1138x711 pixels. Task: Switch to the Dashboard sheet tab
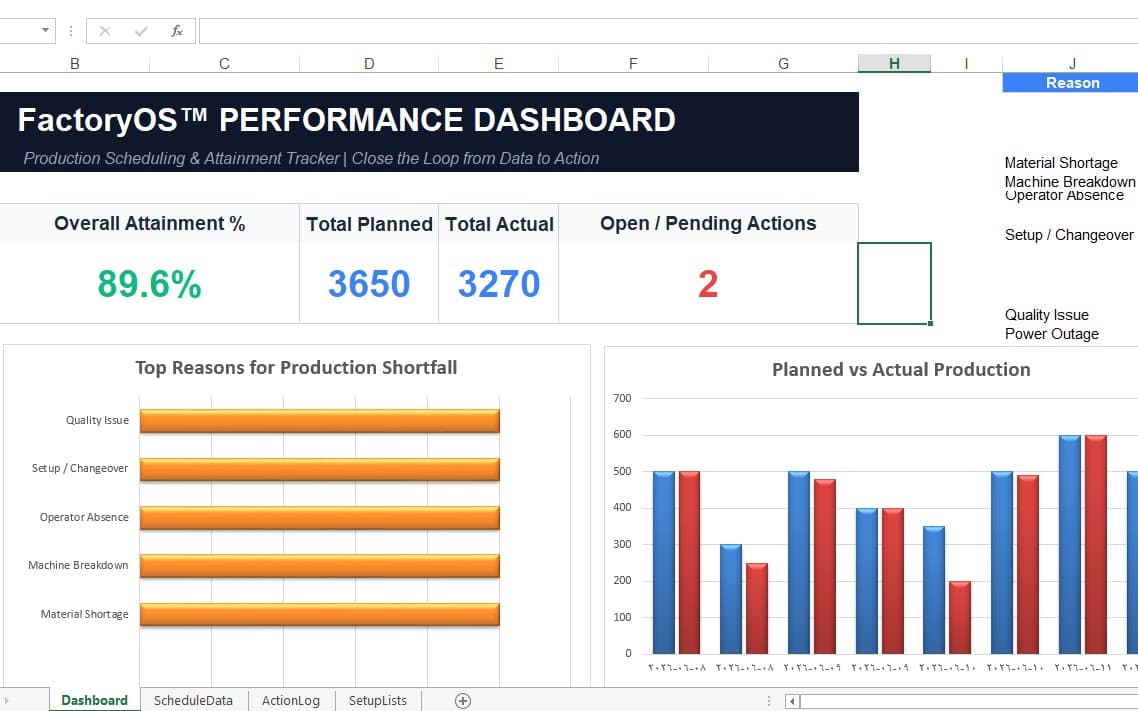pyautogui.click(x=94, y=700)
